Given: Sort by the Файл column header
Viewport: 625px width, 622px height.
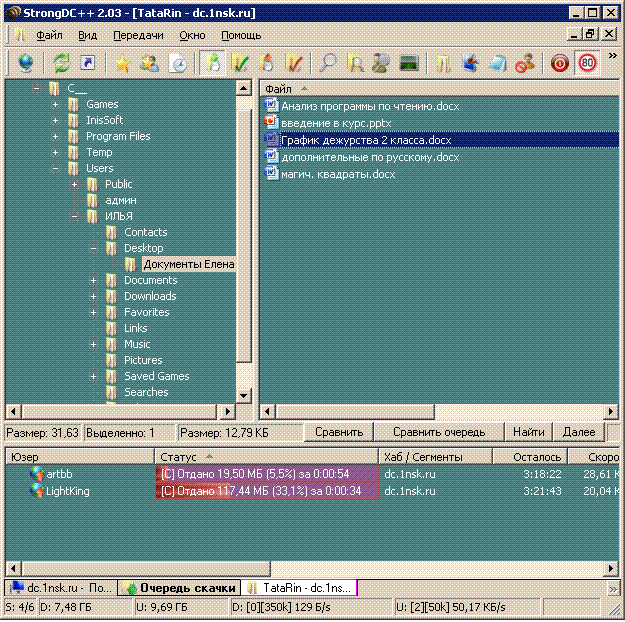Looking at the screenshot, I should (x=439, y=89).
